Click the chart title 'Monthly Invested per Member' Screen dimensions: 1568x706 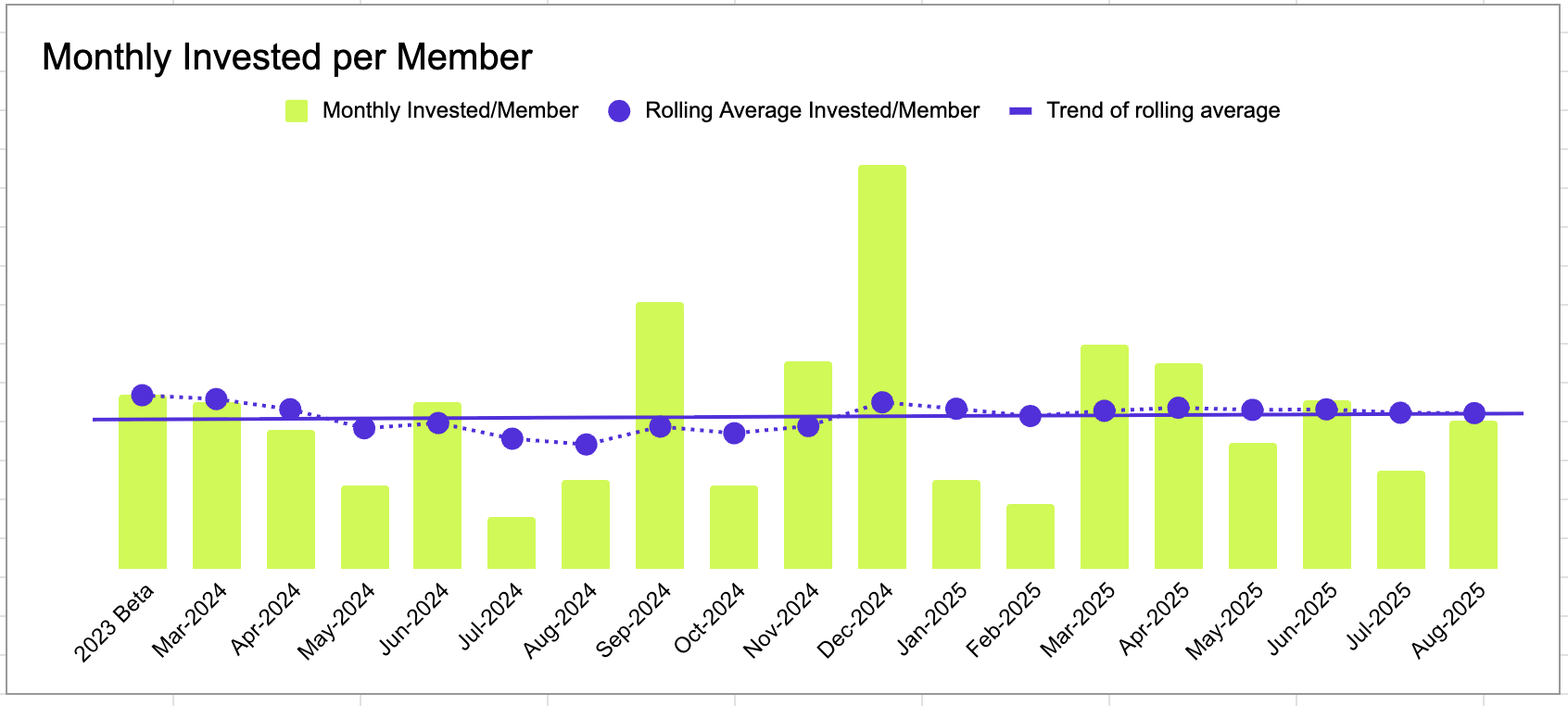click(x=287, y=57)
